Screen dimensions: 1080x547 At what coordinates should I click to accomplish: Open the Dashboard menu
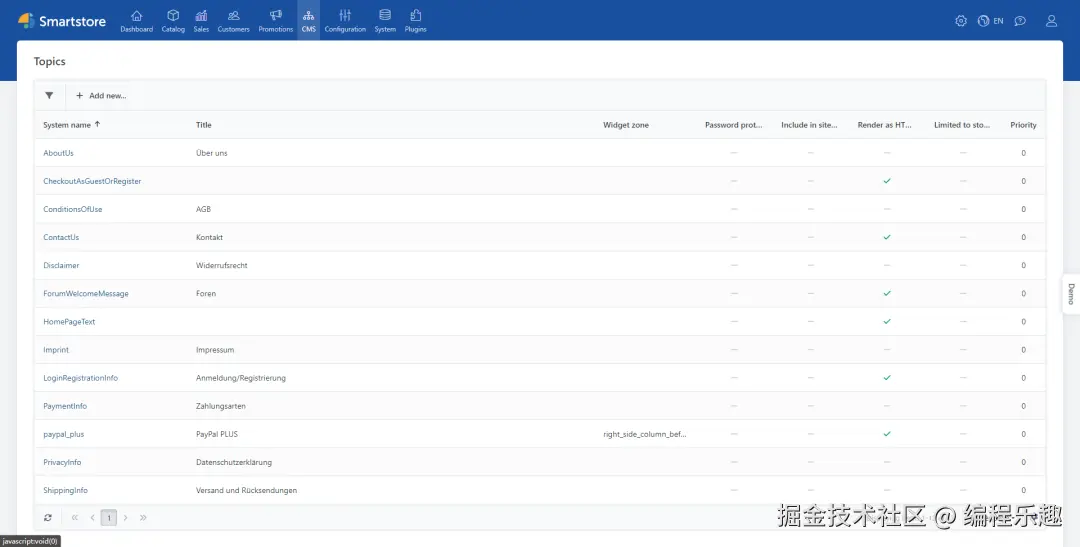(136, 21)
